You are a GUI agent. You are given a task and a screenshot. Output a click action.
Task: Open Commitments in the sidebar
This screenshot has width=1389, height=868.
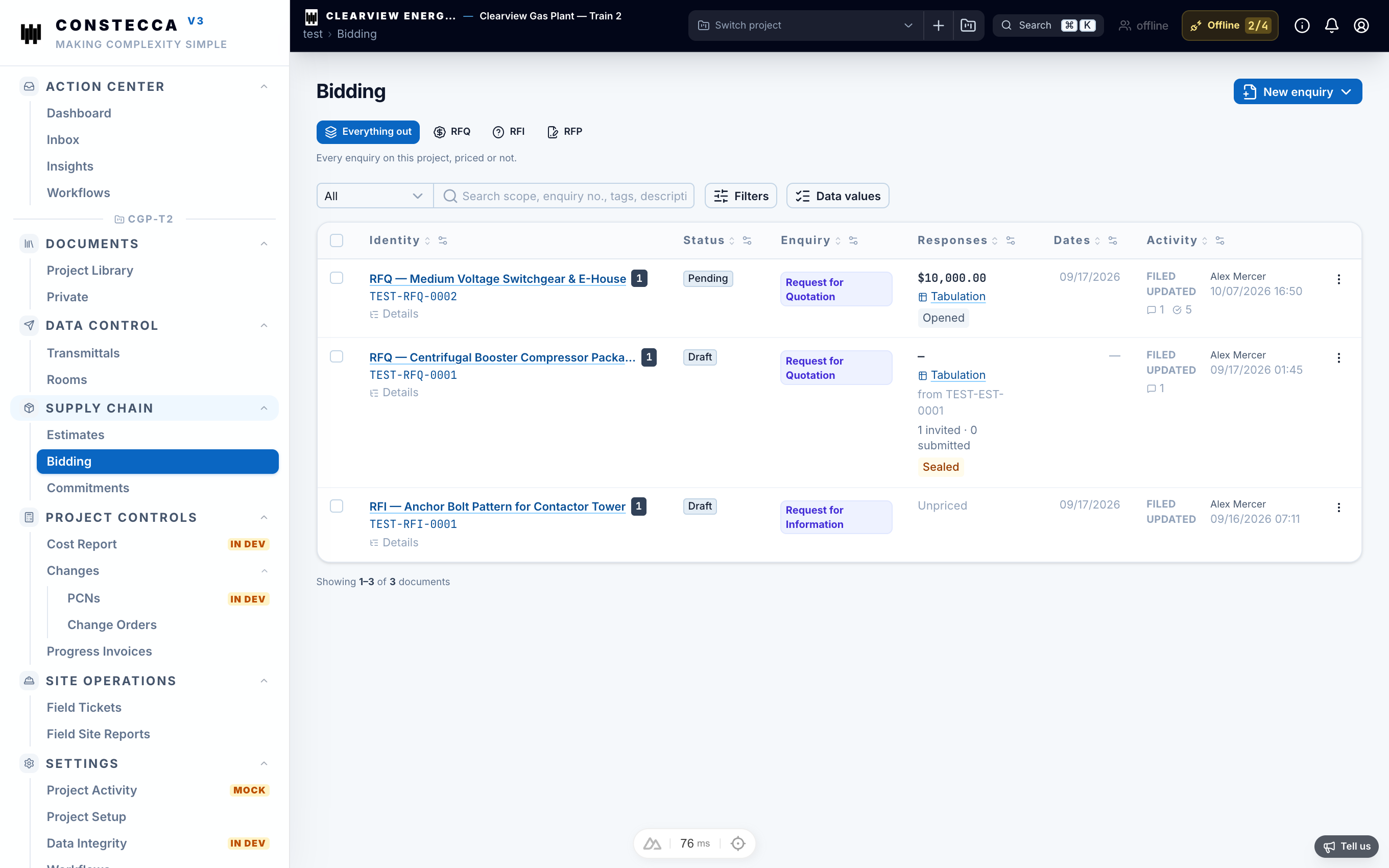tap(88, 488)
